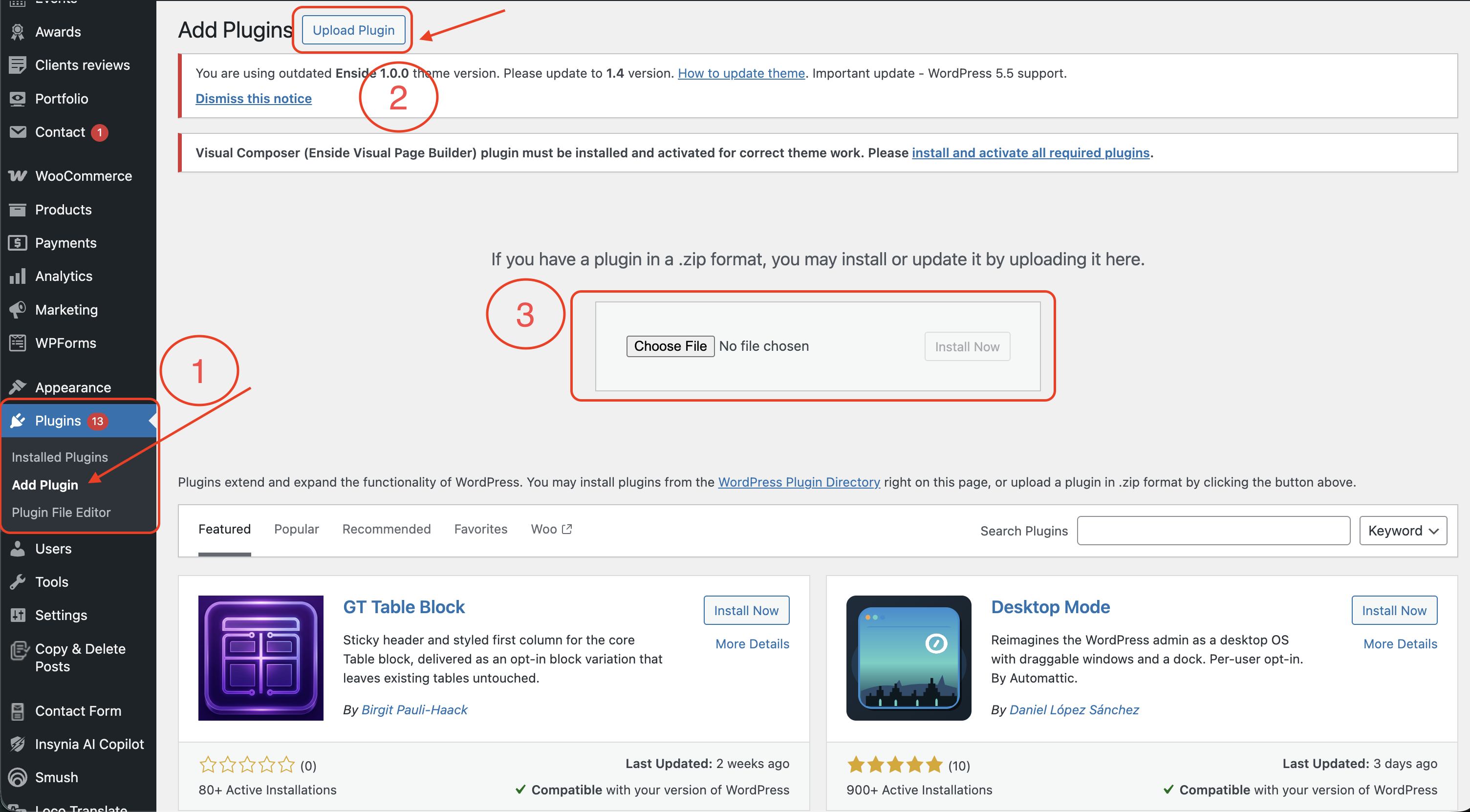Screen dimensions: 1470x812
Task: Click the How to update theme link
Action: point(741,73)
